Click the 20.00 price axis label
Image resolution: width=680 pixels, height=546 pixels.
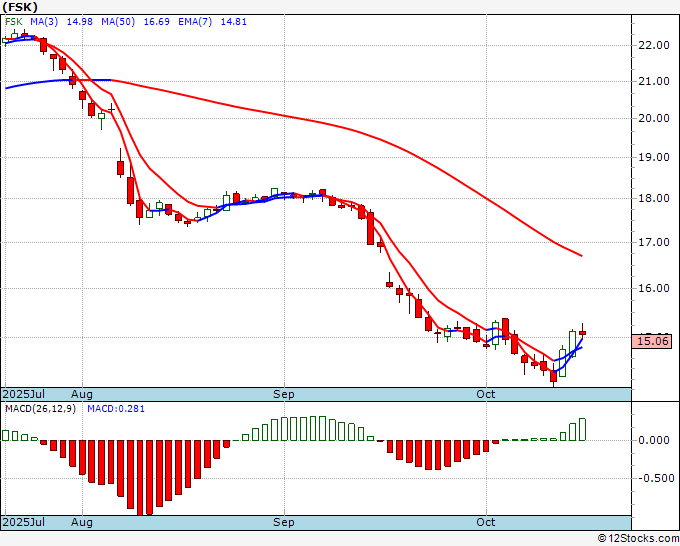654,118
